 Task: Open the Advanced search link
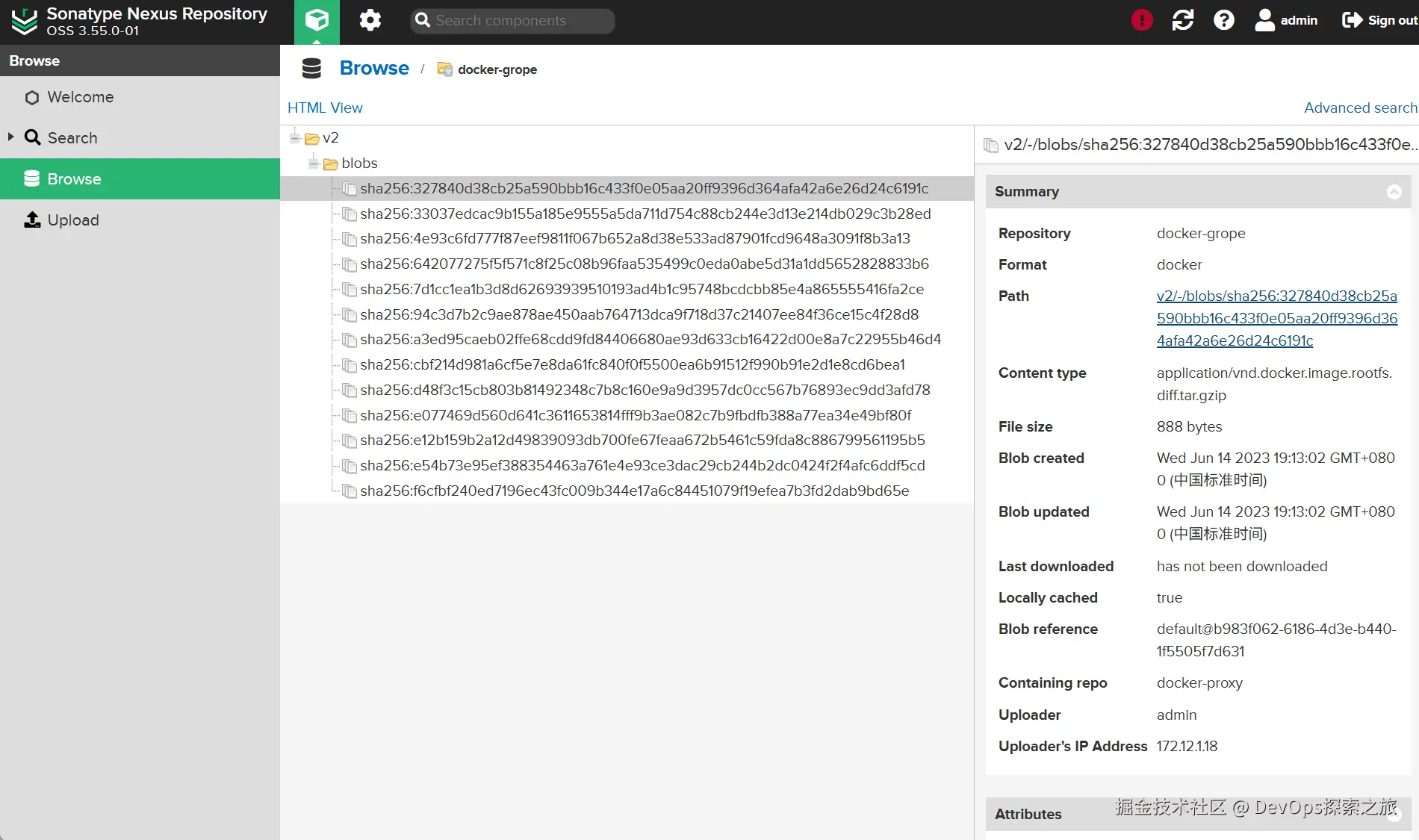click(x=1360, y=108)
